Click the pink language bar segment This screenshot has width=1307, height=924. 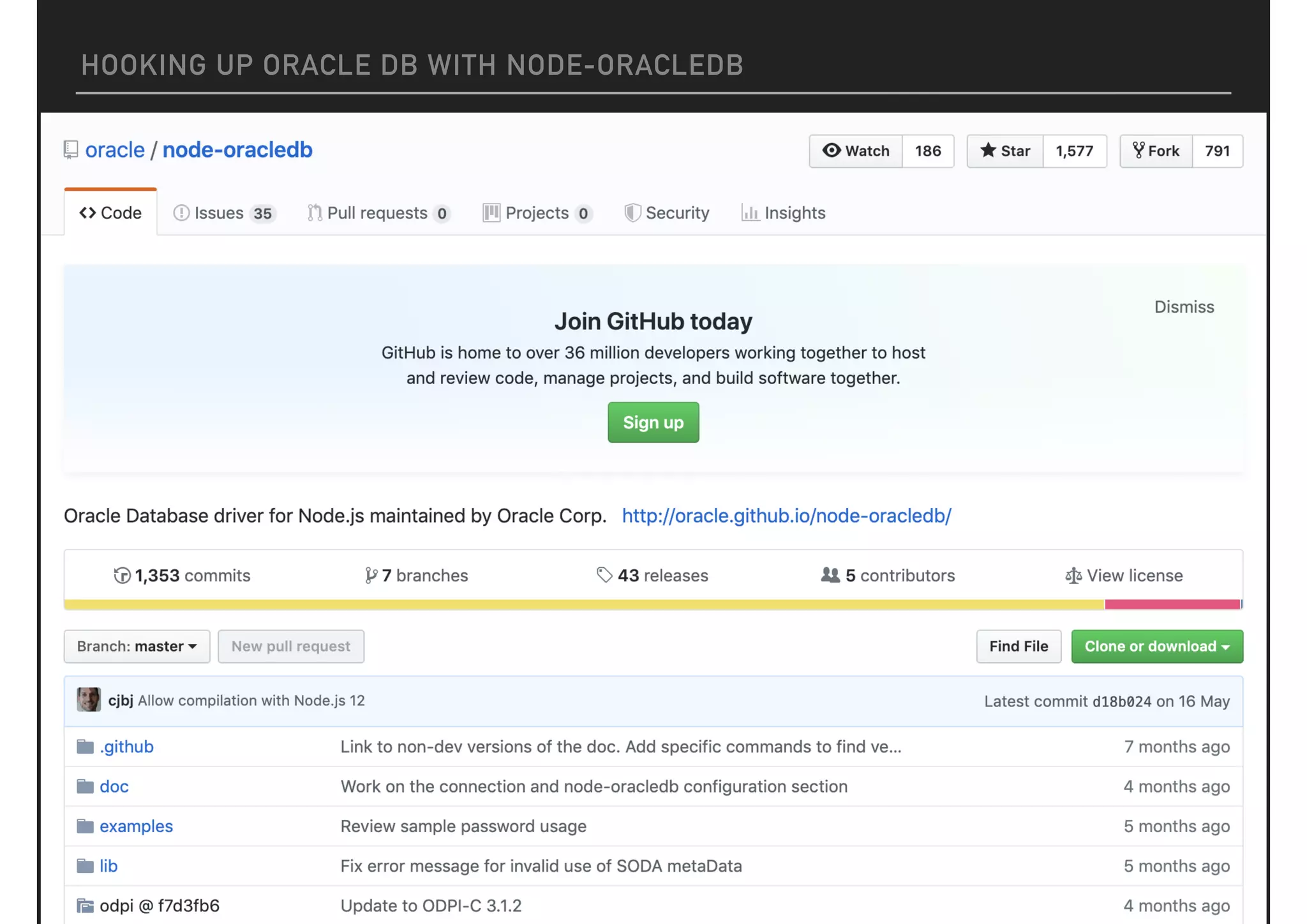click(x=1173, y=604)
